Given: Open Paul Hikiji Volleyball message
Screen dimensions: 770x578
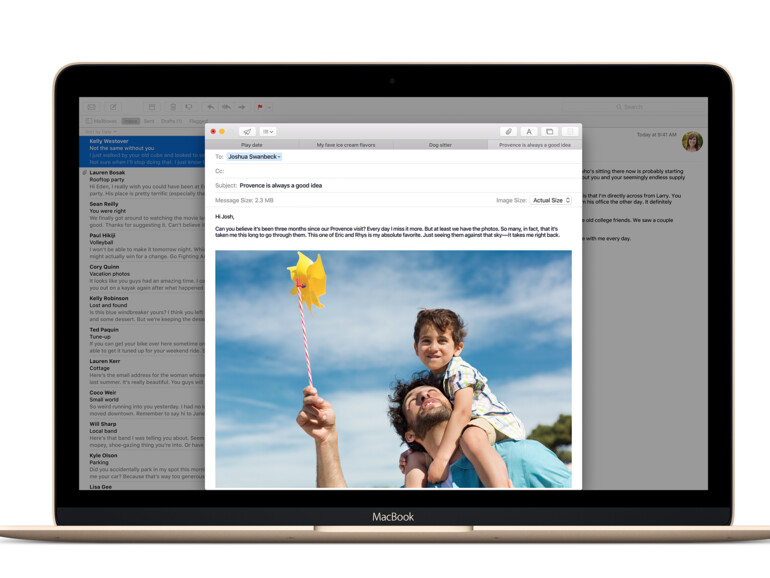Looking at the screenshot, I should coord(142,246).
